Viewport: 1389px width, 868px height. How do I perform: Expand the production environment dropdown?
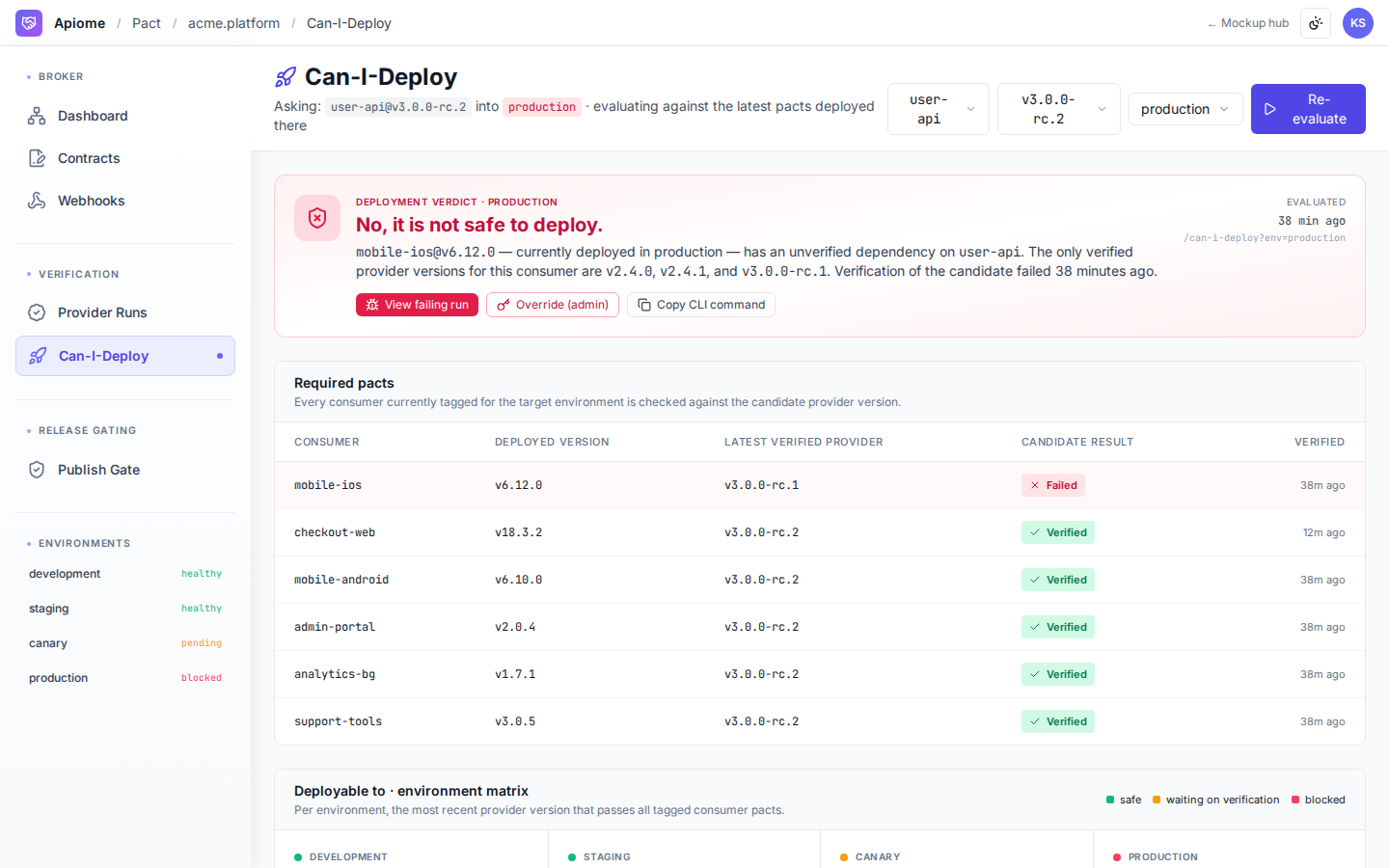[x=1185, y=109]
